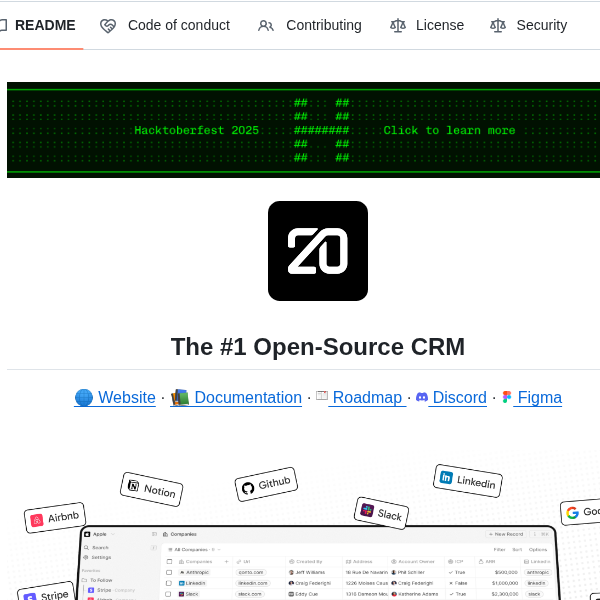Click the Figma logo icon

tap(507, 397)
